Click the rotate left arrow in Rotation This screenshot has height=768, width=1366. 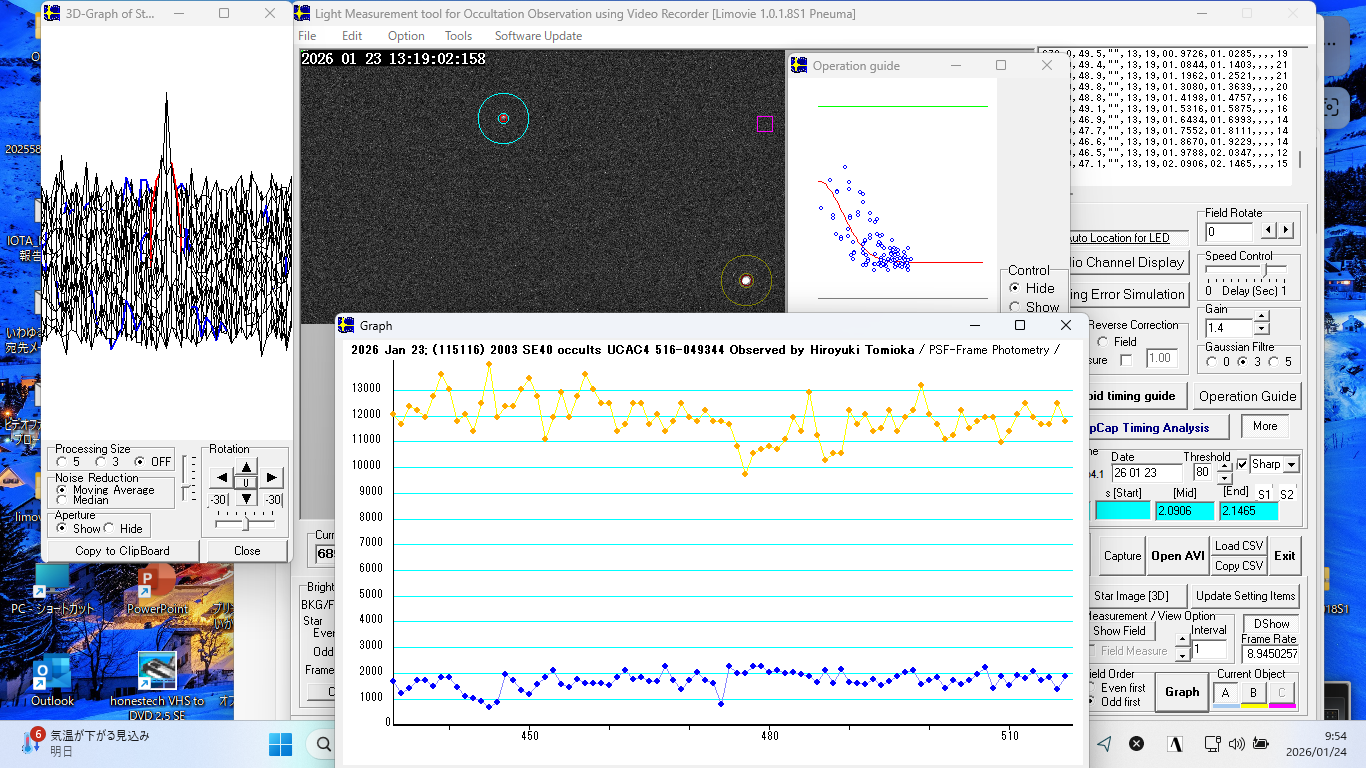[x=221, y=479]
